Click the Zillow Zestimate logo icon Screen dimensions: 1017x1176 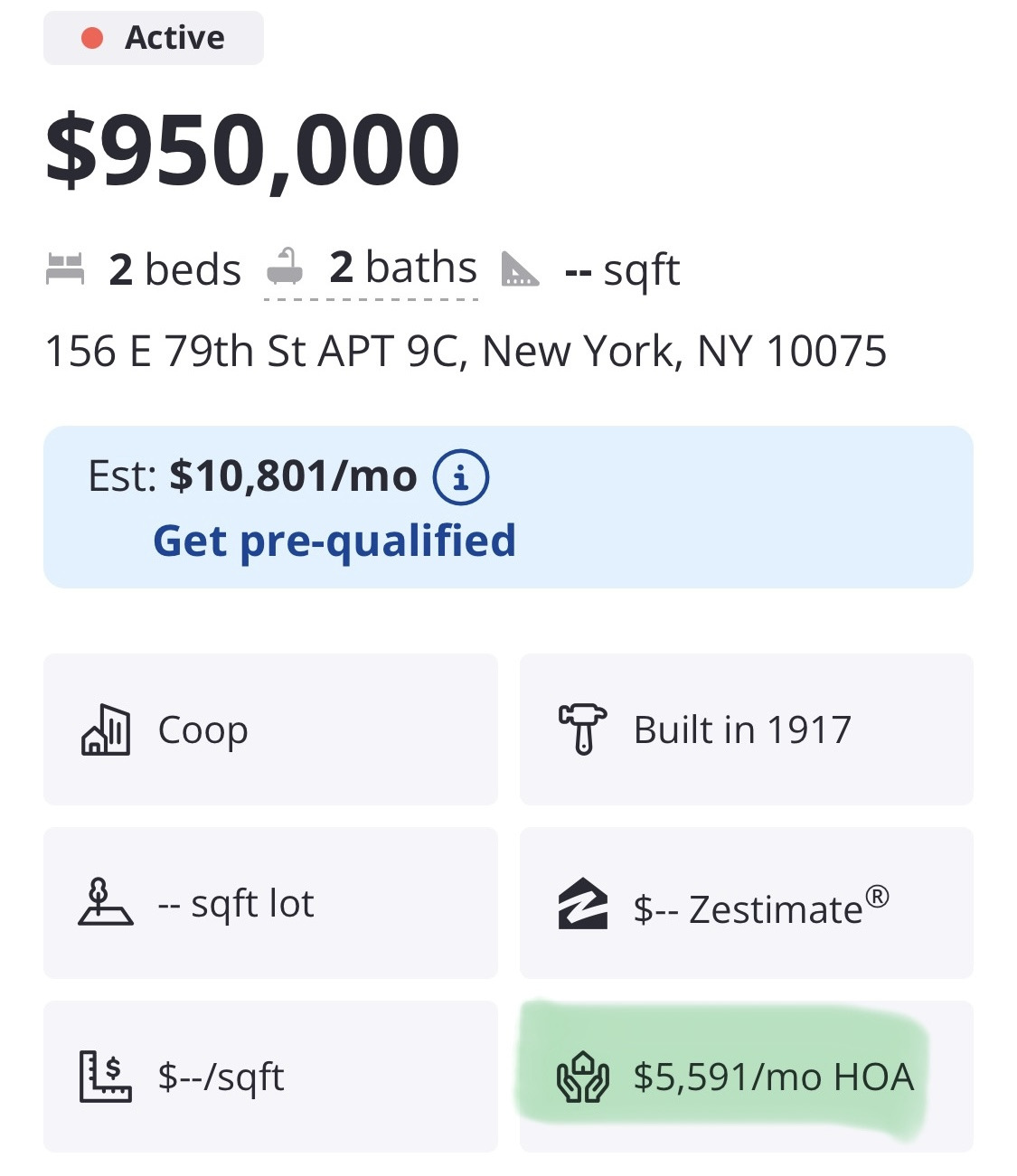pos(583,904)
